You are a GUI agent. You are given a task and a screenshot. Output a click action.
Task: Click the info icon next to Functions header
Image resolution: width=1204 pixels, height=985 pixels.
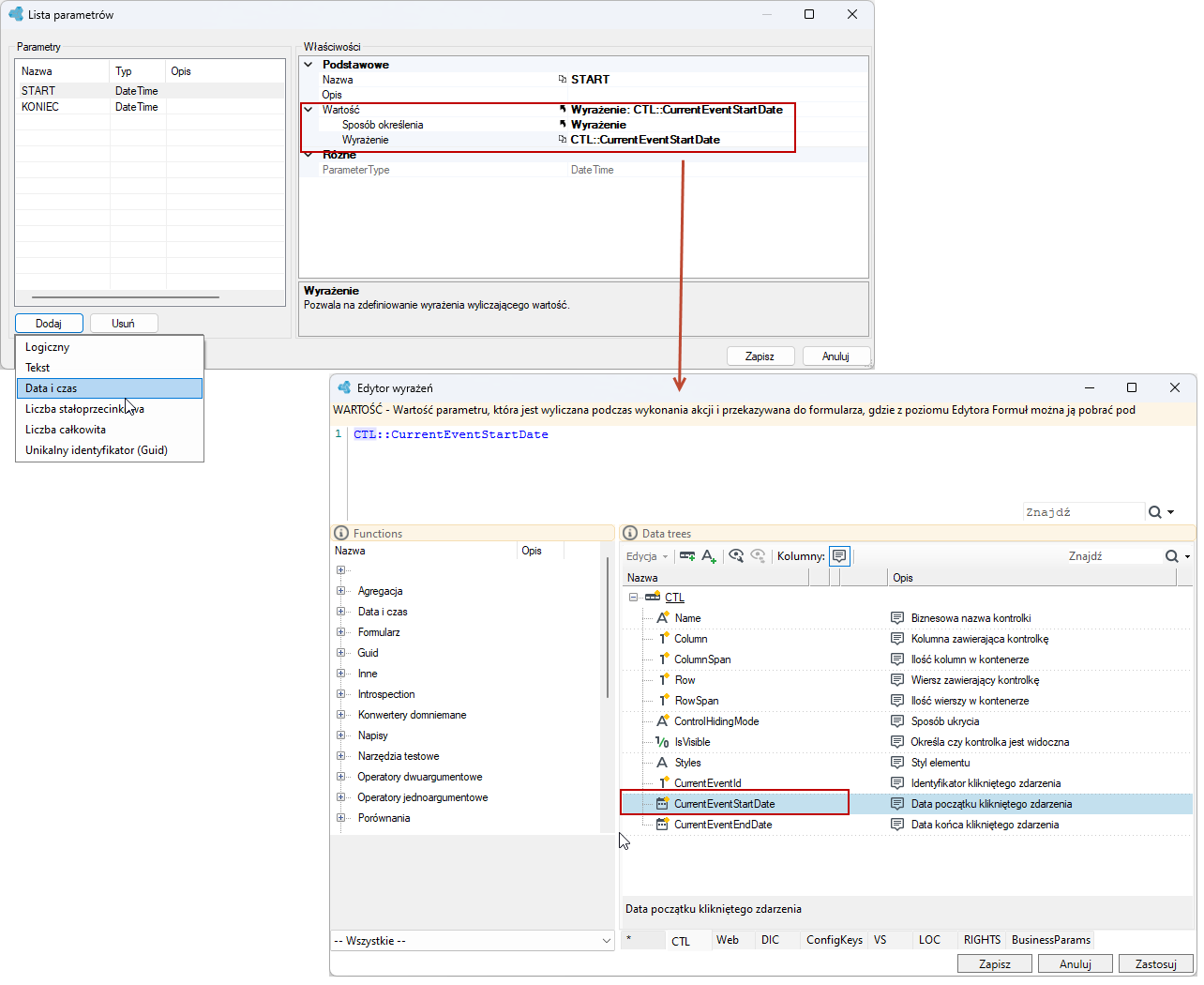341,534
